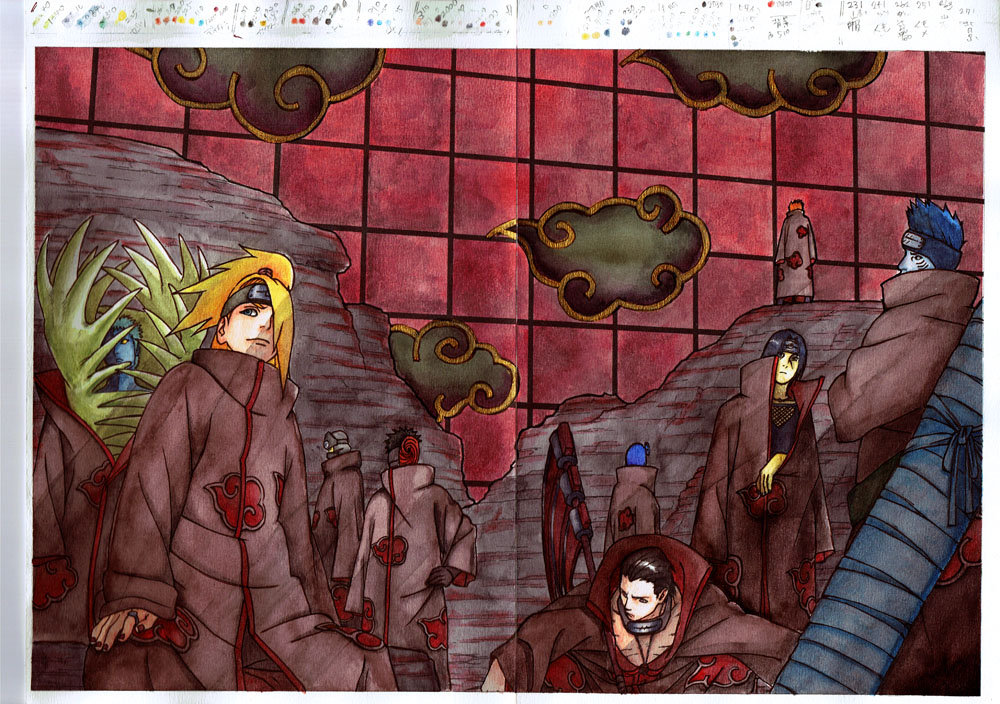The image size is (1000, 704).
Task: Click the spiky blue-haired tall character's head
Action: [930, 237]
